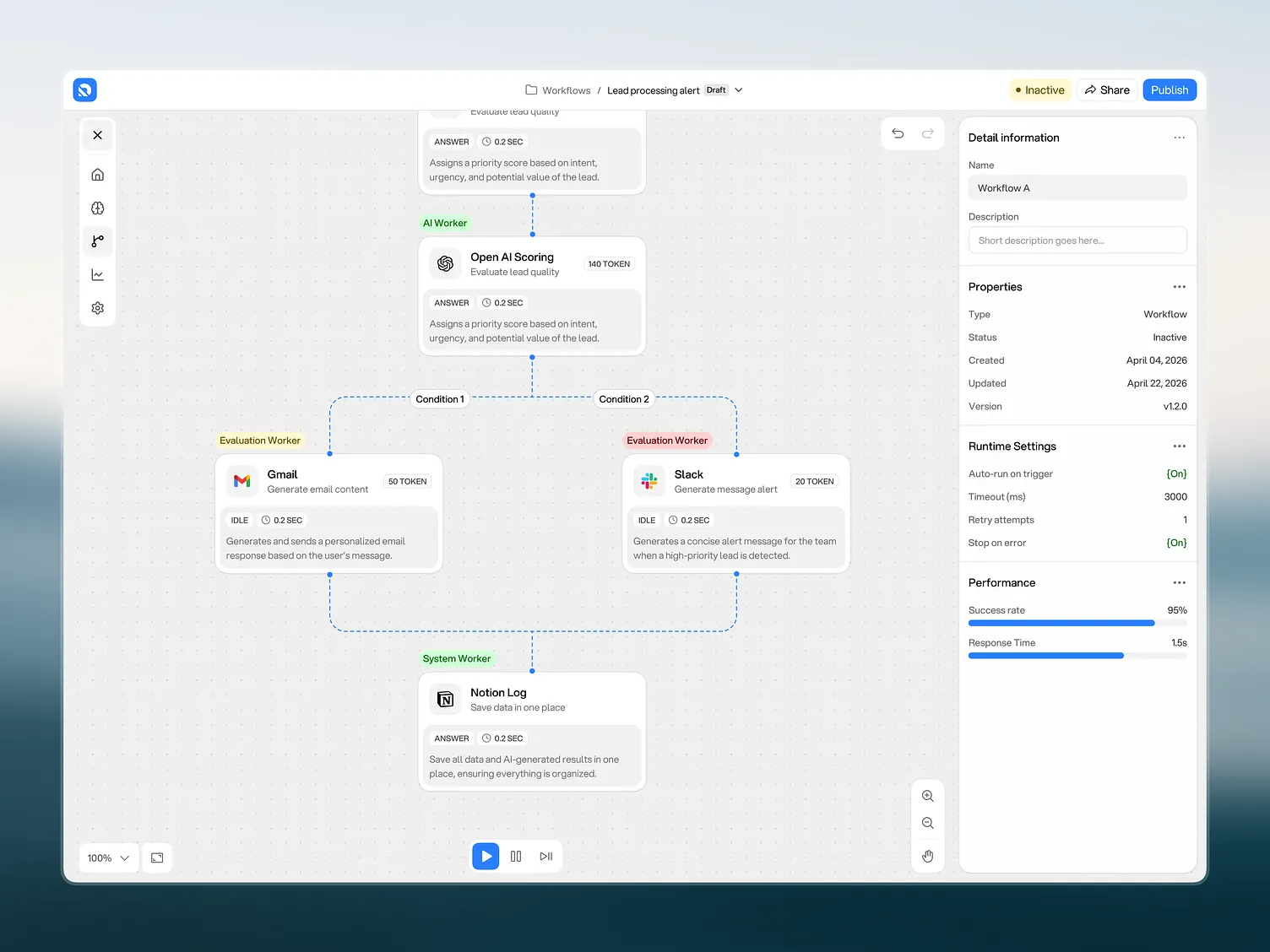Screen dimensions: 1270x952
Task: Open Properties more options menu
Action: click(x=1180, y=287)
